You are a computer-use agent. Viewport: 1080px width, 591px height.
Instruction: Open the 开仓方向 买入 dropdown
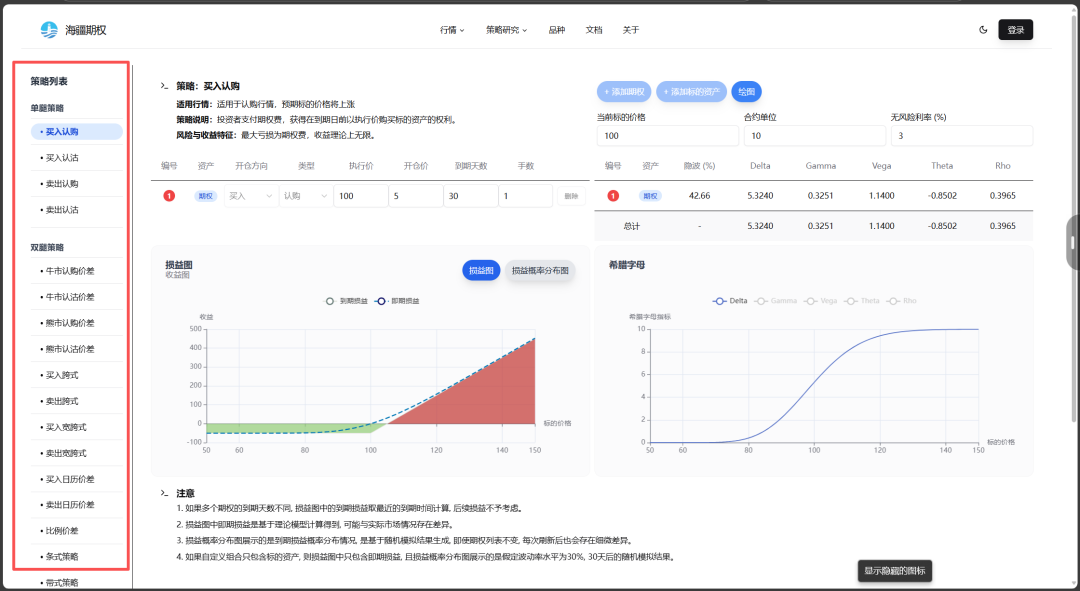[x=250, y=197]
